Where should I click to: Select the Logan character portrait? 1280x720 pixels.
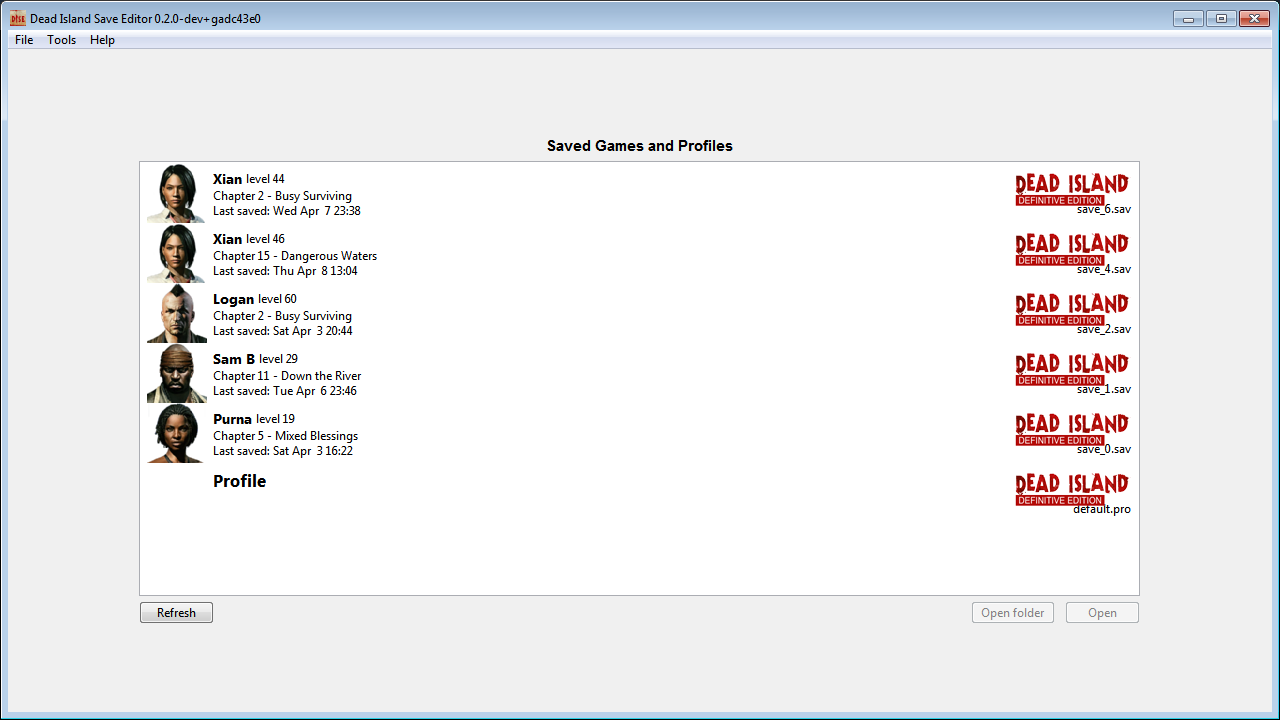tap(177, 313)
